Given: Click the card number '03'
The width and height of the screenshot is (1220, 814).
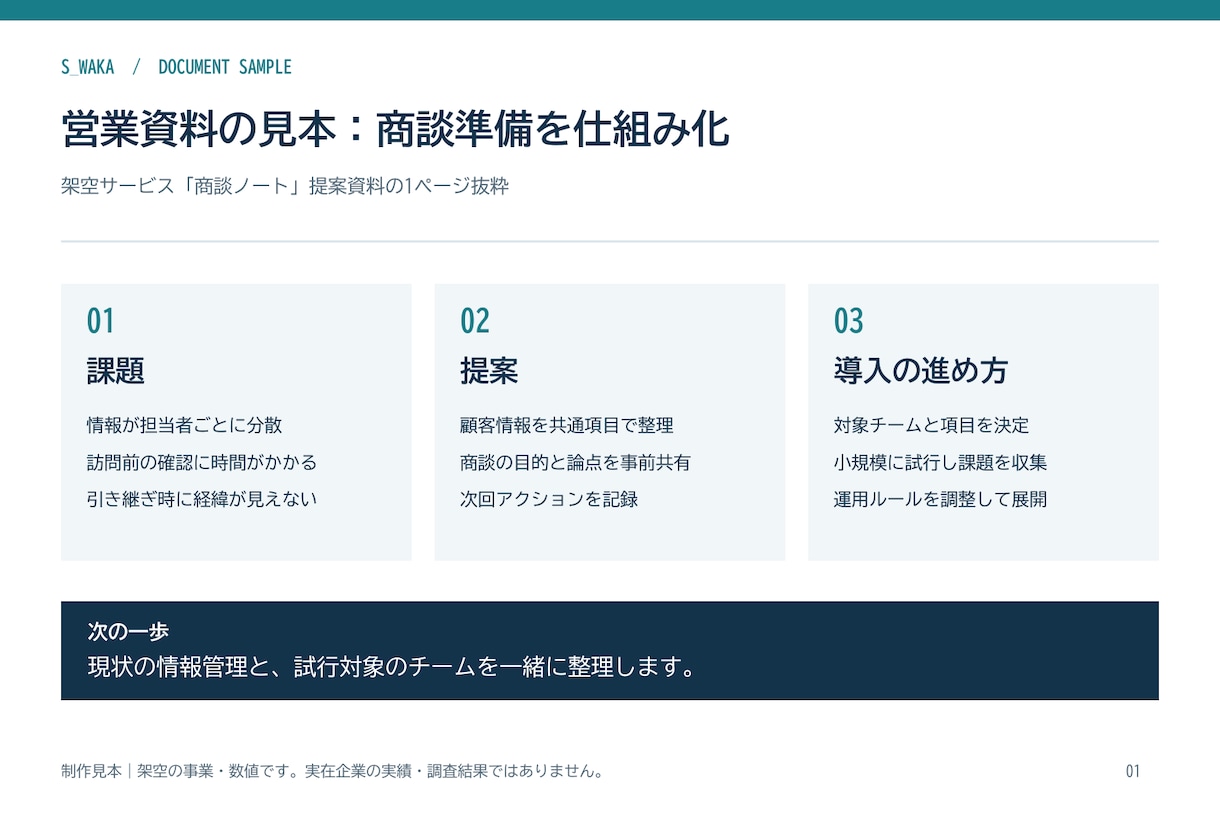Looking at the screenshot, I should (849, 321).
